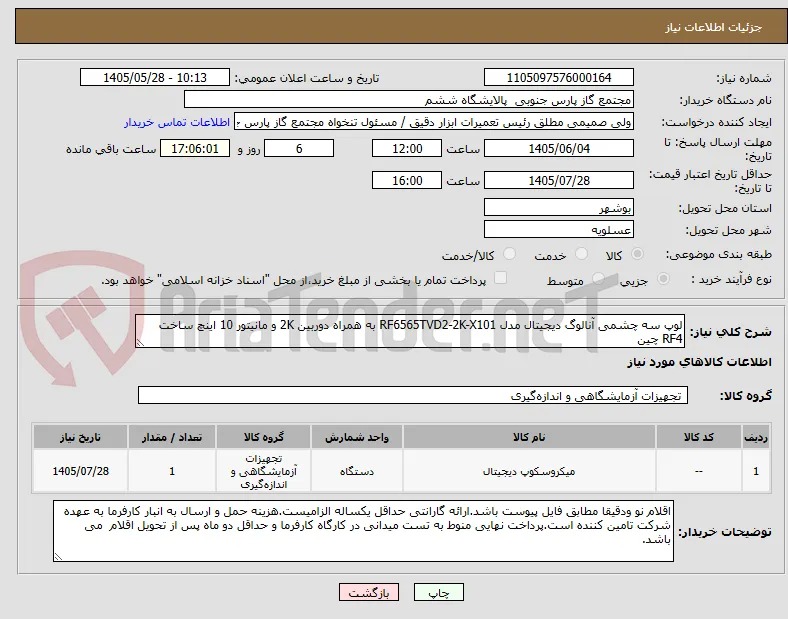Screen dimensions: 788x619
Task: Select the متوسط purchase type radio
Action: [598, 279]
